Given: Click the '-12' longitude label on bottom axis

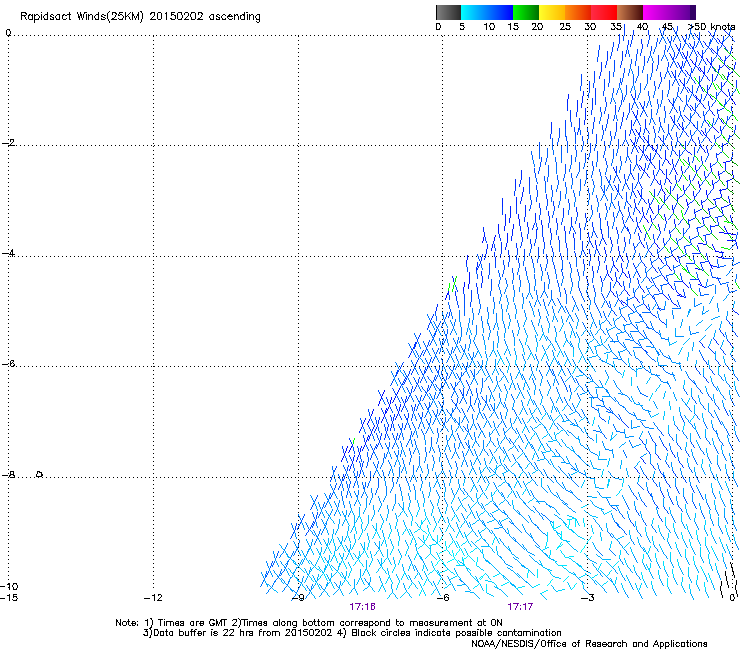Looking at the screenshot, I should [x=153, y=598].
